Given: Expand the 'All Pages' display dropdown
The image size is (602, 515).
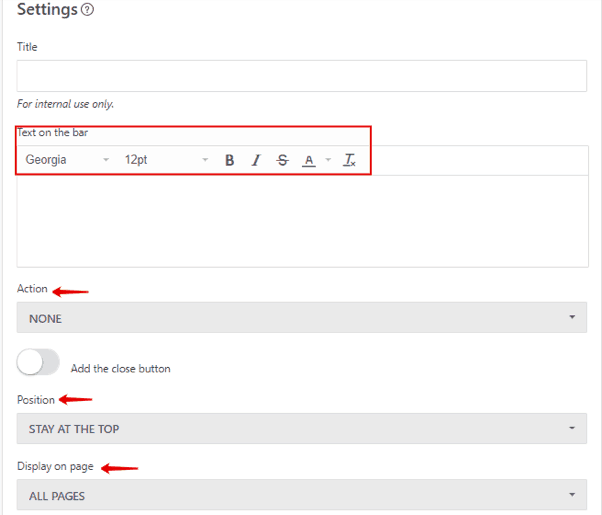Looking at the screenshot, I should [x=301, y=495].
